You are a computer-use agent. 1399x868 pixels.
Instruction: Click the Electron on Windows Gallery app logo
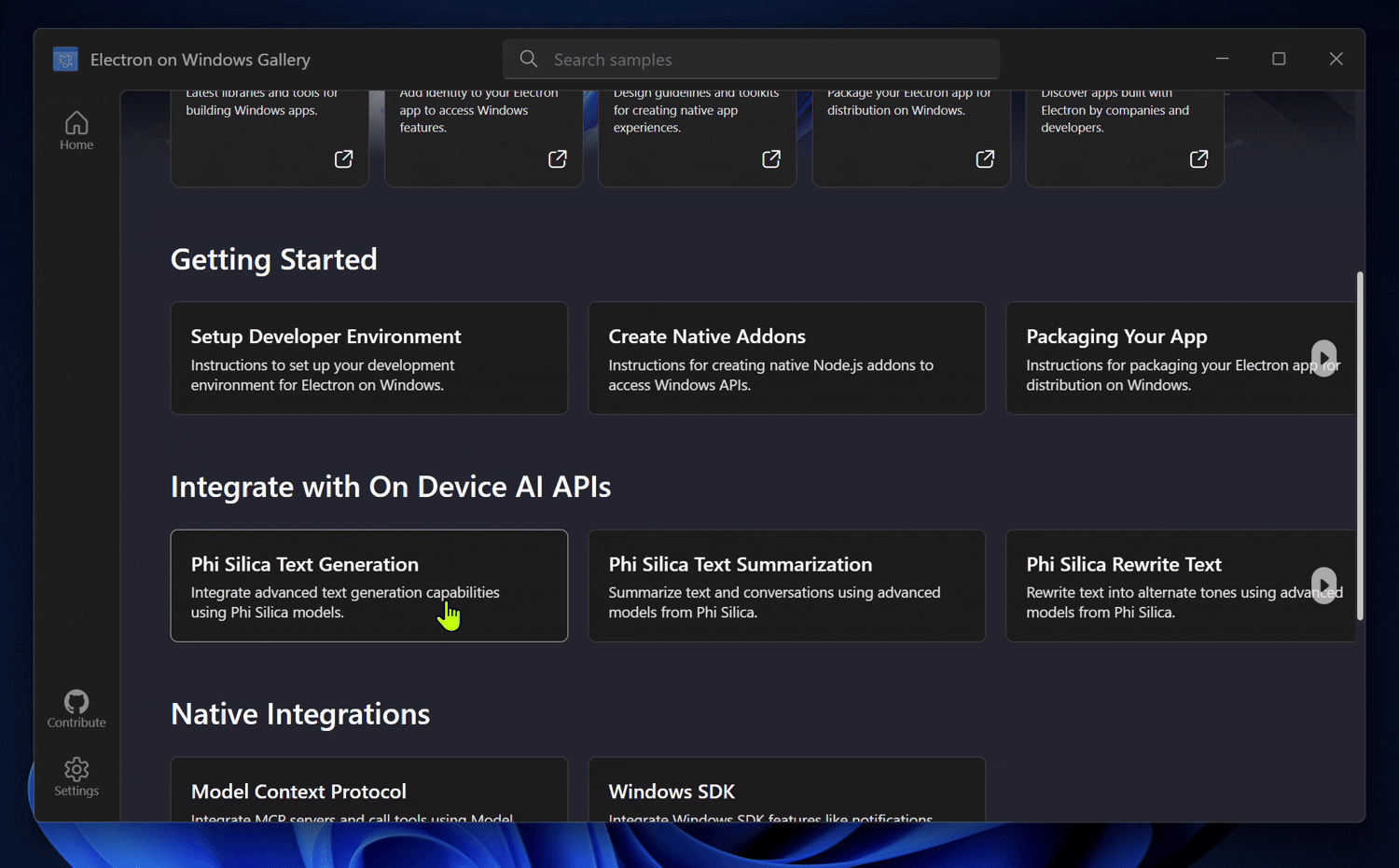[x=65, y=60]
